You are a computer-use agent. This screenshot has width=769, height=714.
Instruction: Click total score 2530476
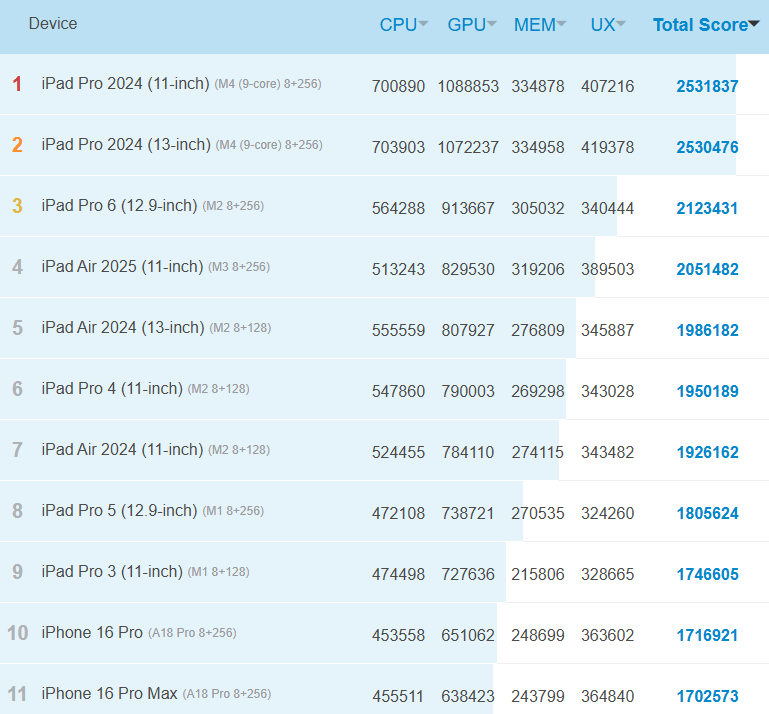[707, 147]
